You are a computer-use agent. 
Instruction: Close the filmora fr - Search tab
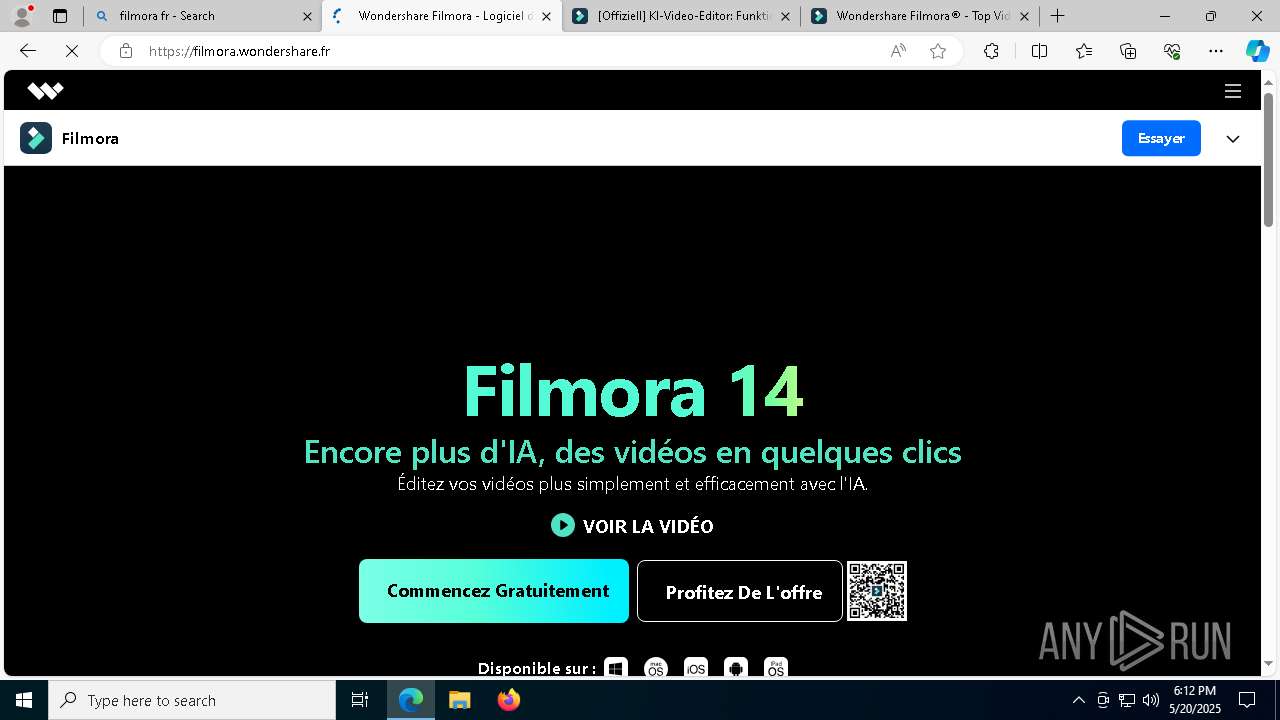pos(307,16)
